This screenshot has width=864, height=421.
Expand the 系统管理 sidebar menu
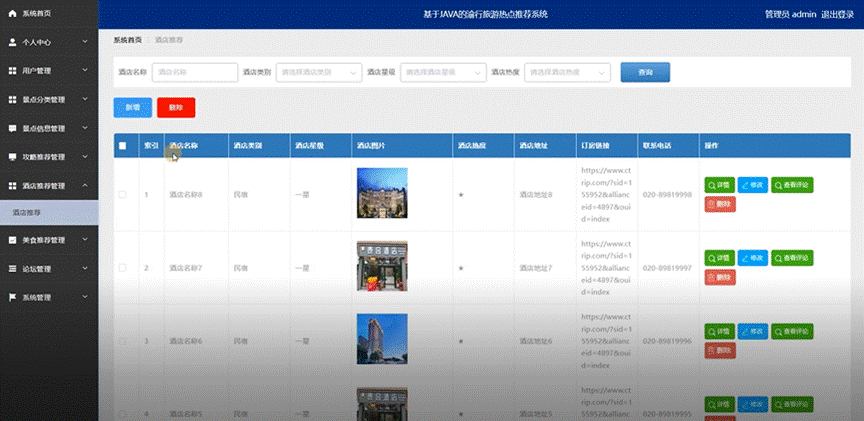click(x=49, y=298)
